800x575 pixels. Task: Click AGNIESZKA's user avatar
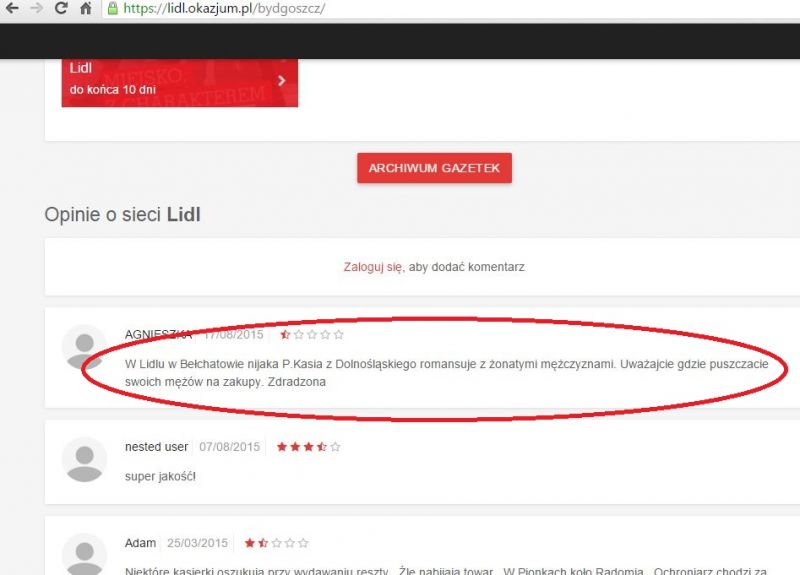coord(85,347)
